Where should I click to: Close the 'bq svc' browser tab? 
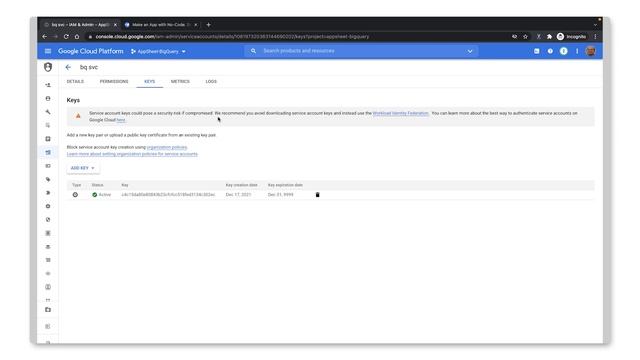click(115, 25)
